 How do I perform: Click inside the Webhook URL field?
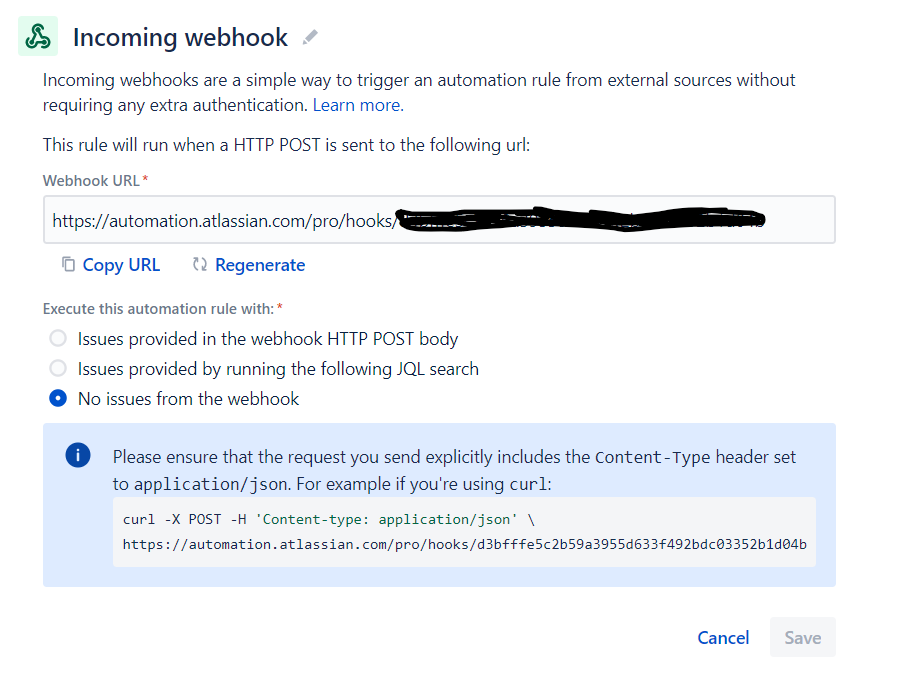[x=439, y=220]
